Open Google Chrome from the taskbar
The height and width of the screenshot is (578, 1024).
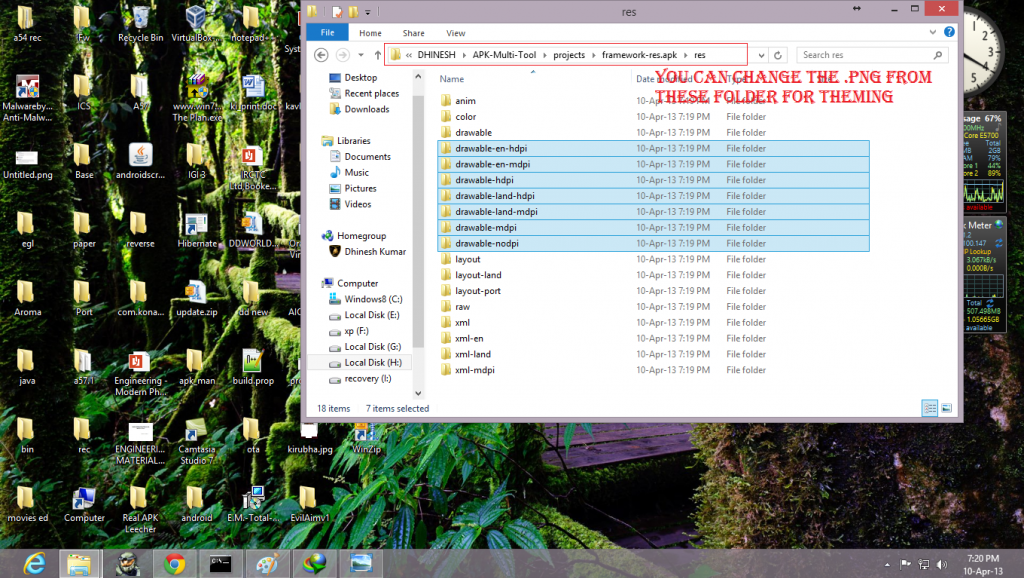tap(174, 563)
